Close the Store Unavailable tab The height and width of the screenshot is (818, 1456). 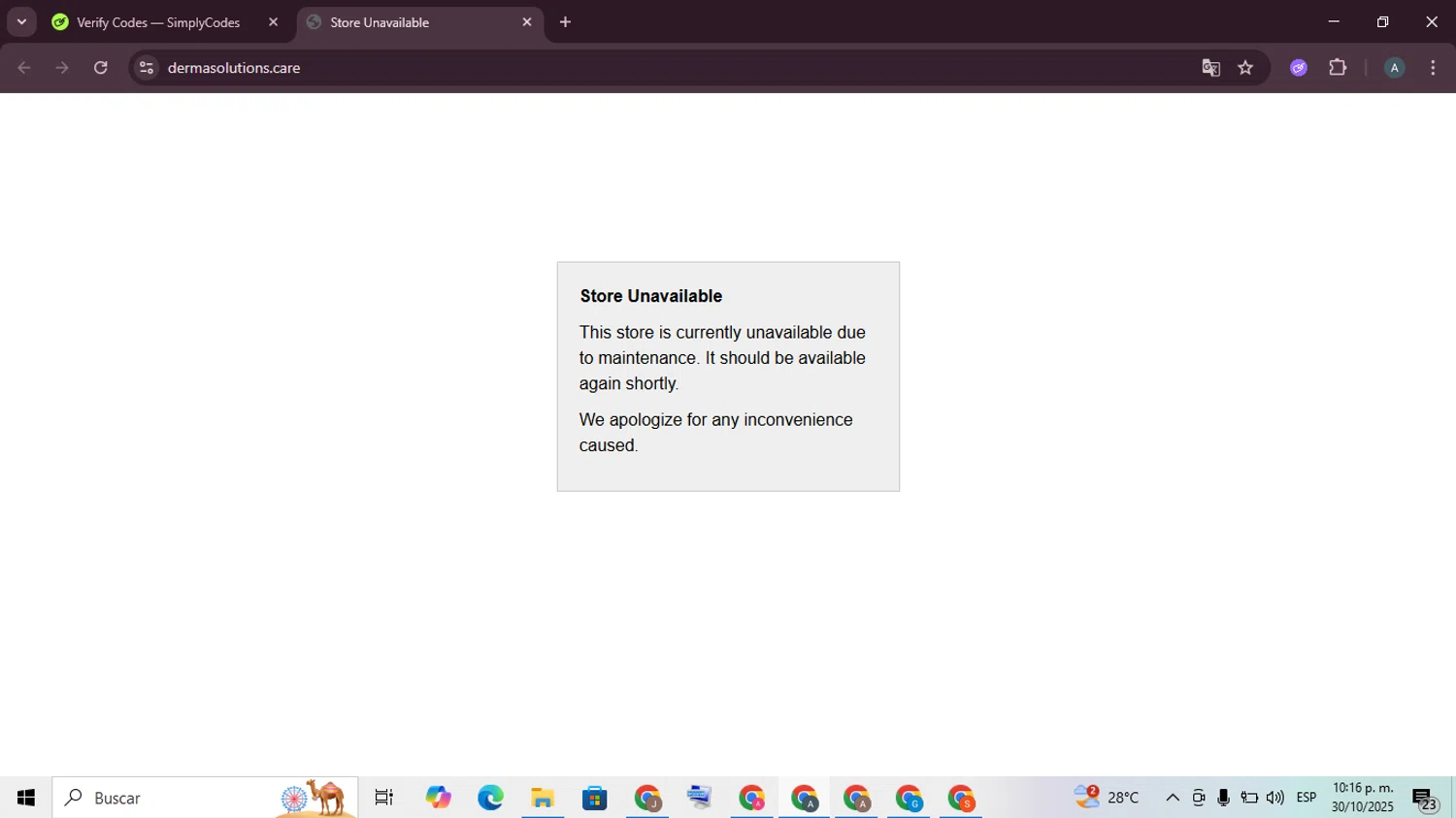coord(527,22)
